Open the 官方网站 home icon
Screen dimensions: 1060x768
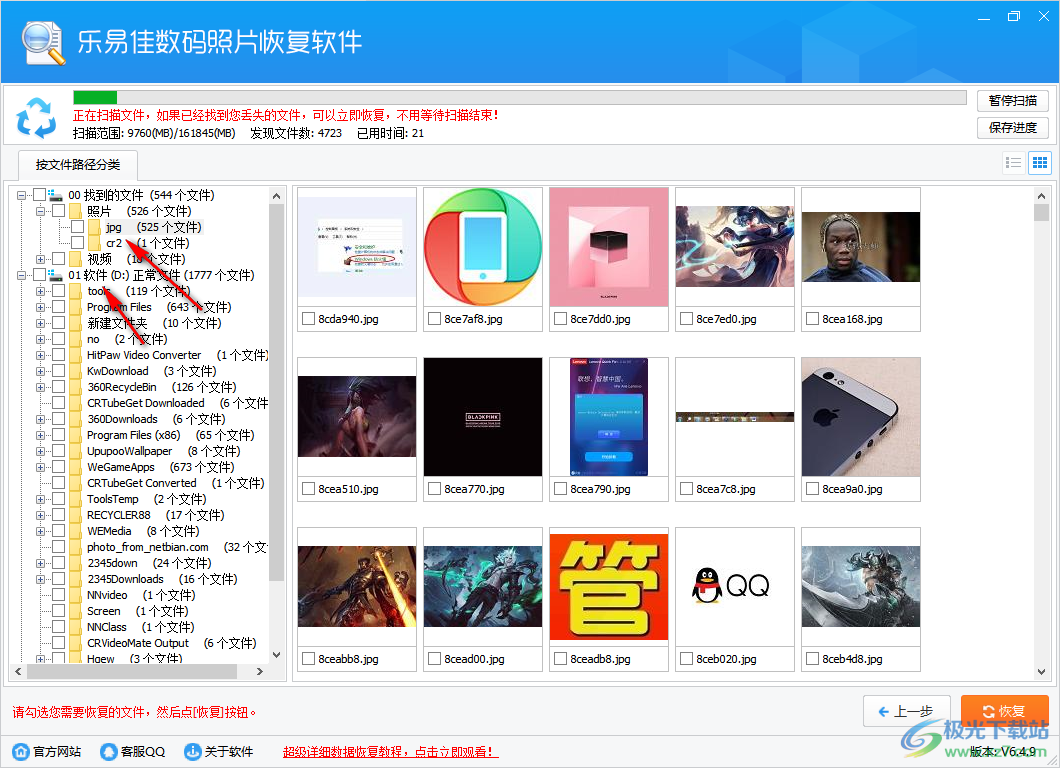click(x=21, y=751)
